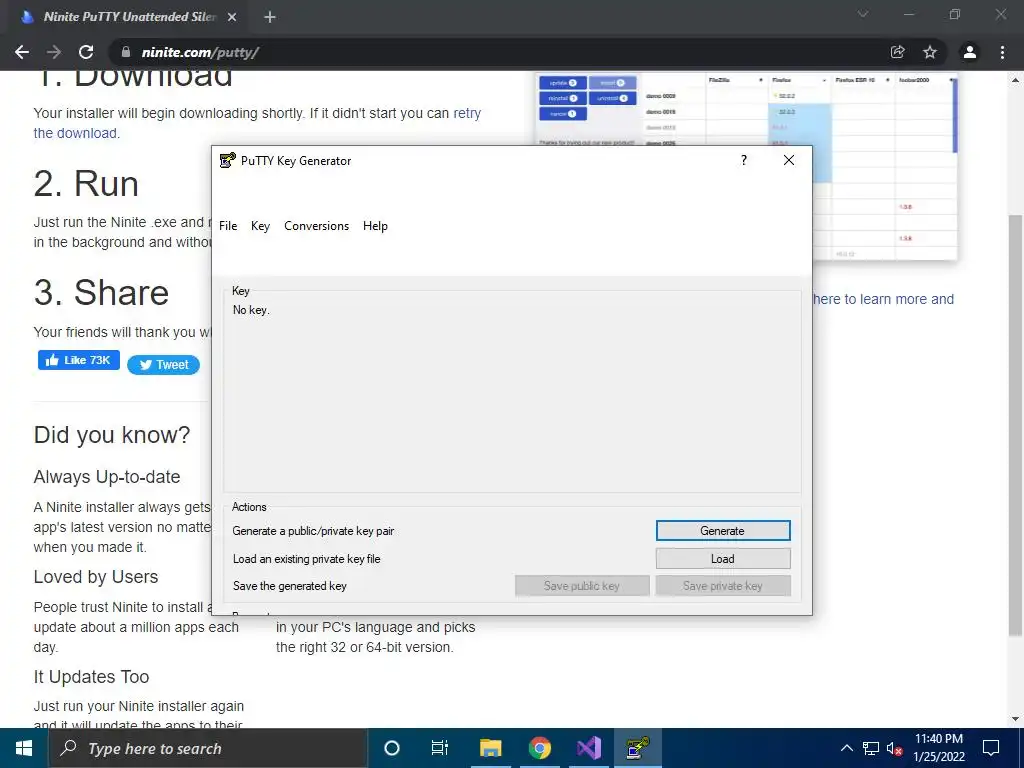Image resolution: width=1024 pixels, height=768 pixels.
Task: Open the Windows Start menu
Action: coord(24,748)
